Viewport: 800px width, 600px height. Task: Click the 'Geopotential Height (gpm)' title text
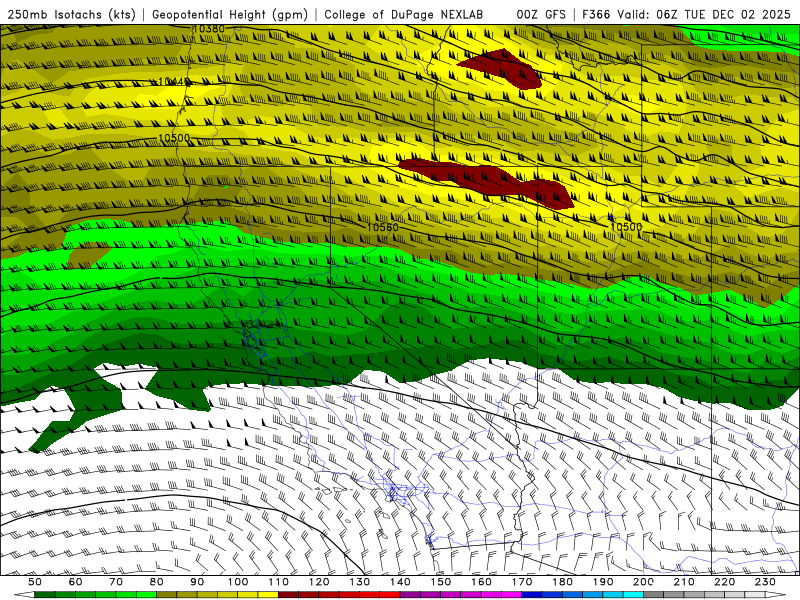(230, 14)
